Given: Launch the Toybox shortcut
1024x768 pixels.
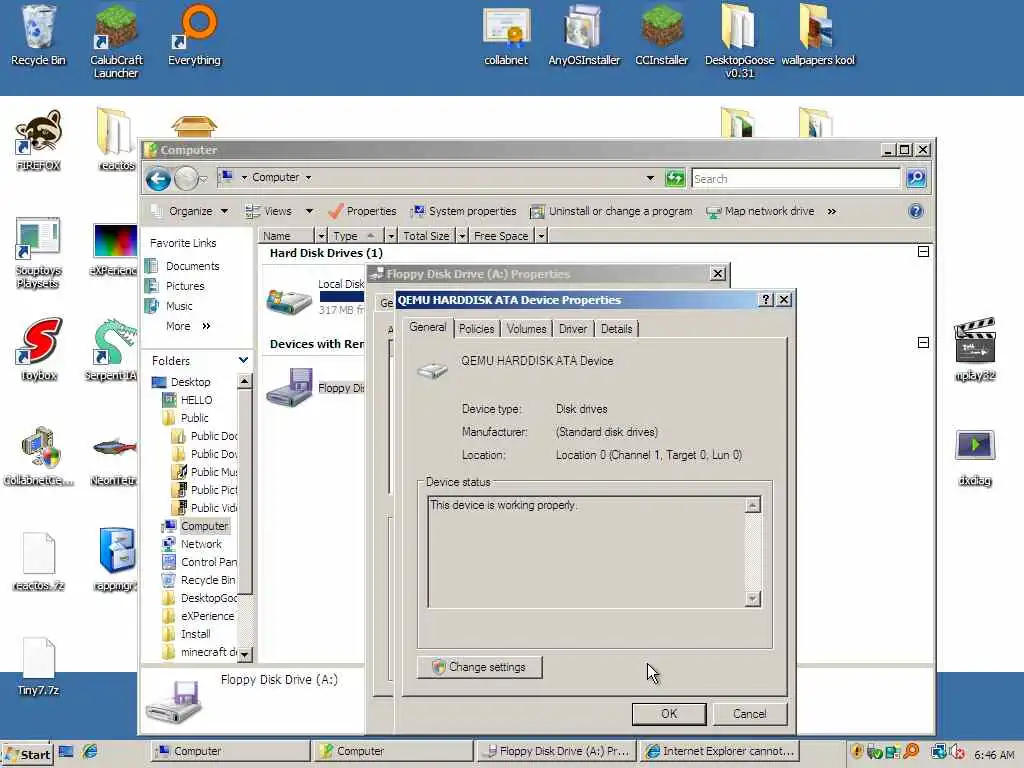Looking at the screenshot, I should click(39, 349).
